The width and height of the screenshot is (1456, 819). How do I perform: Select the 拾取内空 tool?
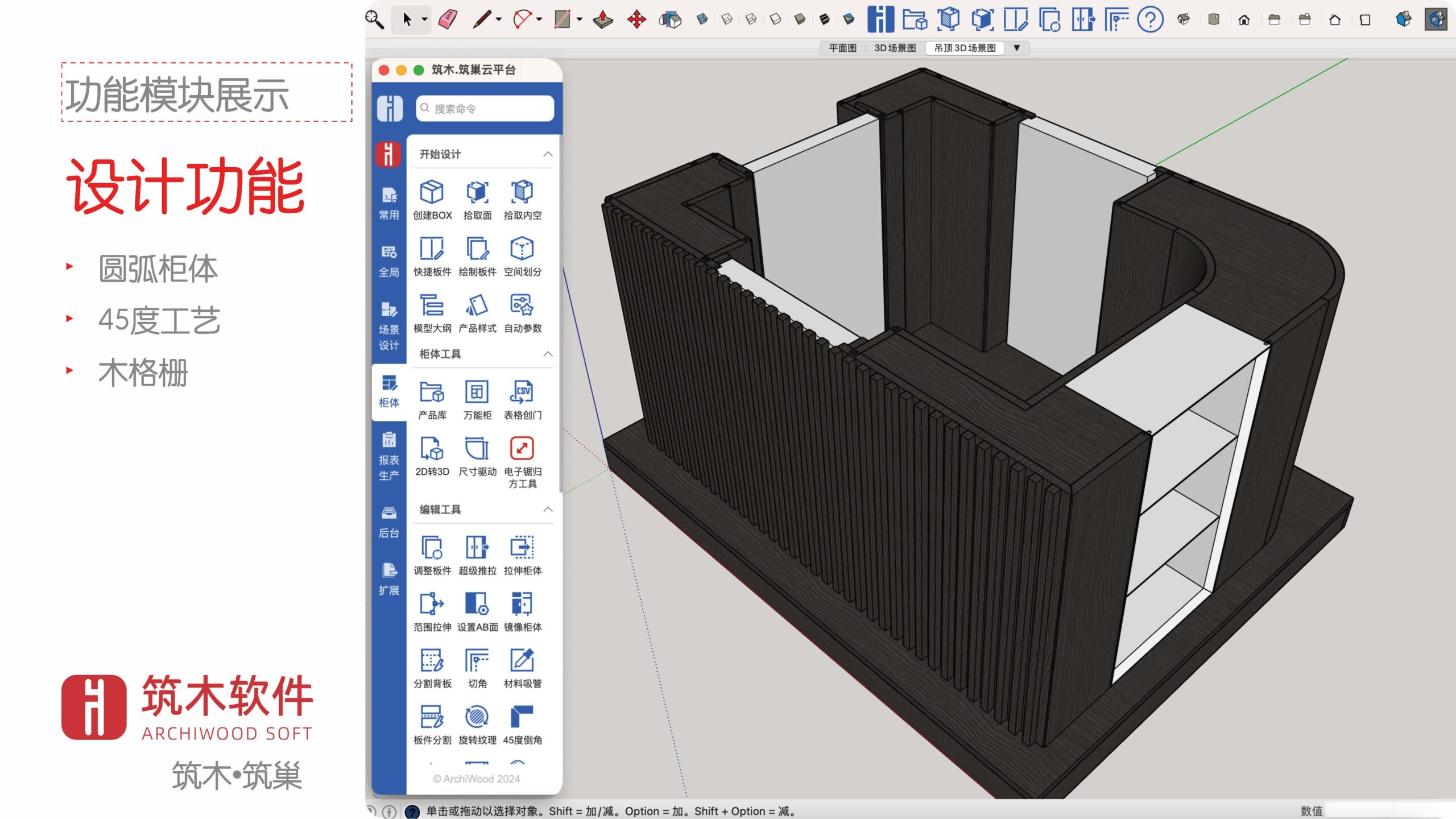[522, 192]
